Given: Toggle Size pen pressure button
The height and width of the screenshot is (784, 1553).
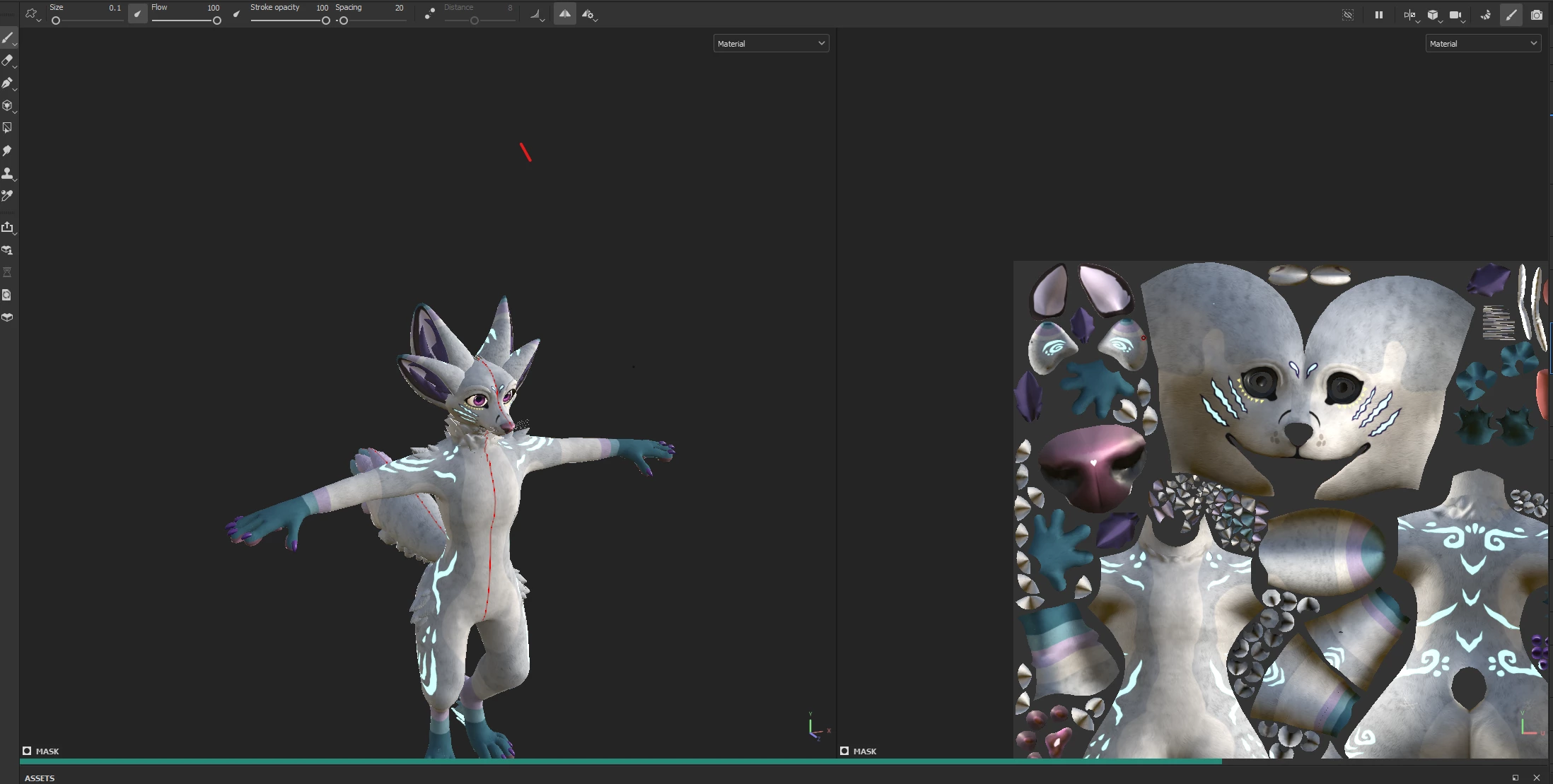Looking at the screenshot, I should 138,14.
